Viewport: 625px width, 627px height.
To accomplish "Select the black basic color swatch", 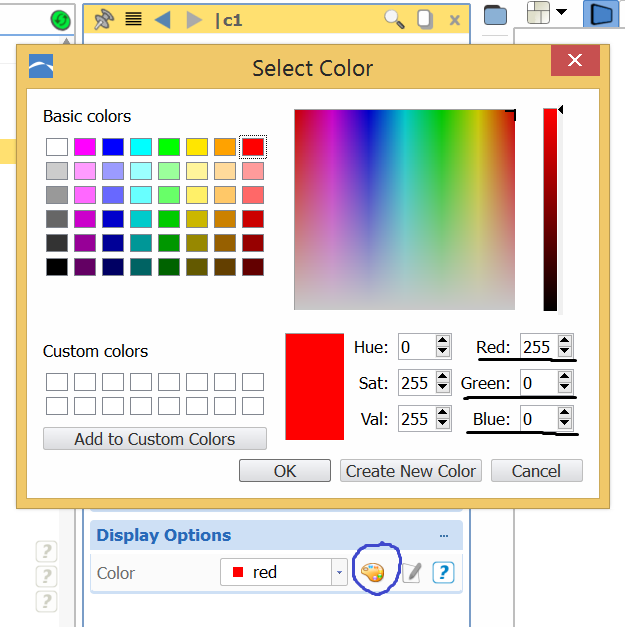I will (x=57, y=267).
